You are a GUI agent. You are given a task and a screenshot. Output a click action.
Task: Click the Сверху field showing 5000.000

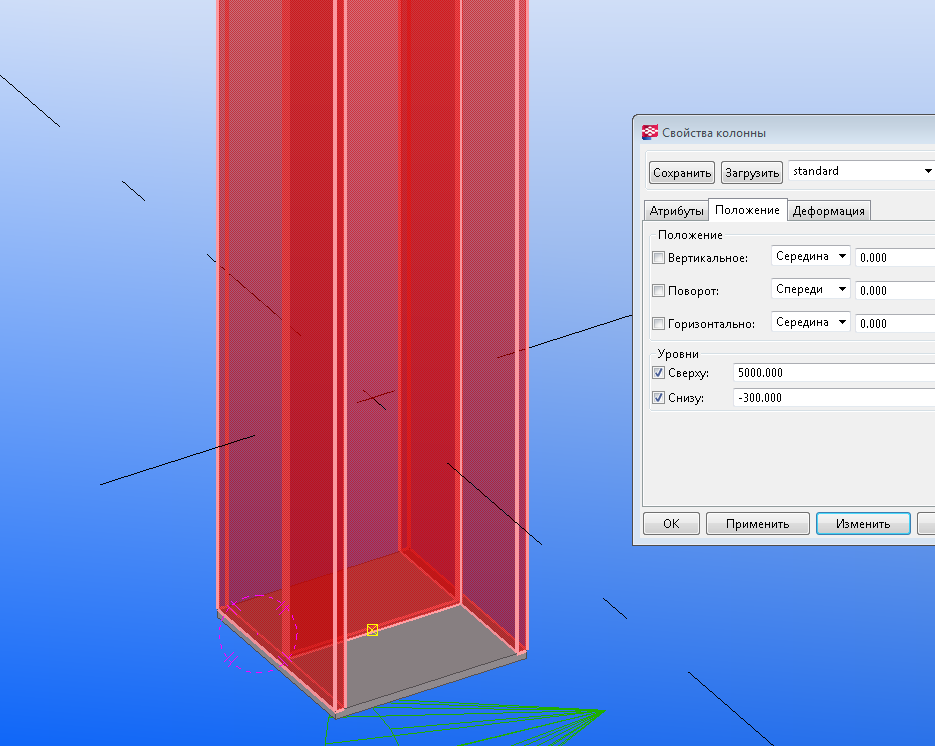point(832,373)
